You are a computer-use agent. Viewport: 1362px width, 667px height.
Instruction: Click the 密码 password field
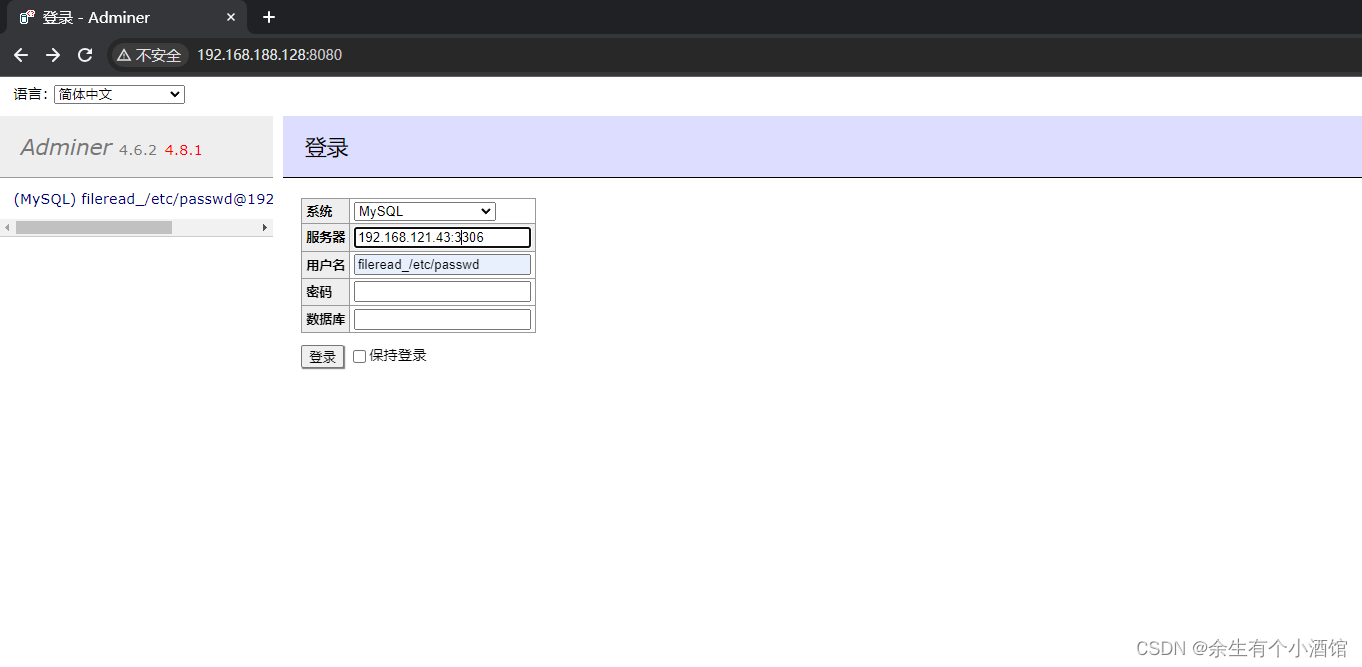click(x=442, y=291)
